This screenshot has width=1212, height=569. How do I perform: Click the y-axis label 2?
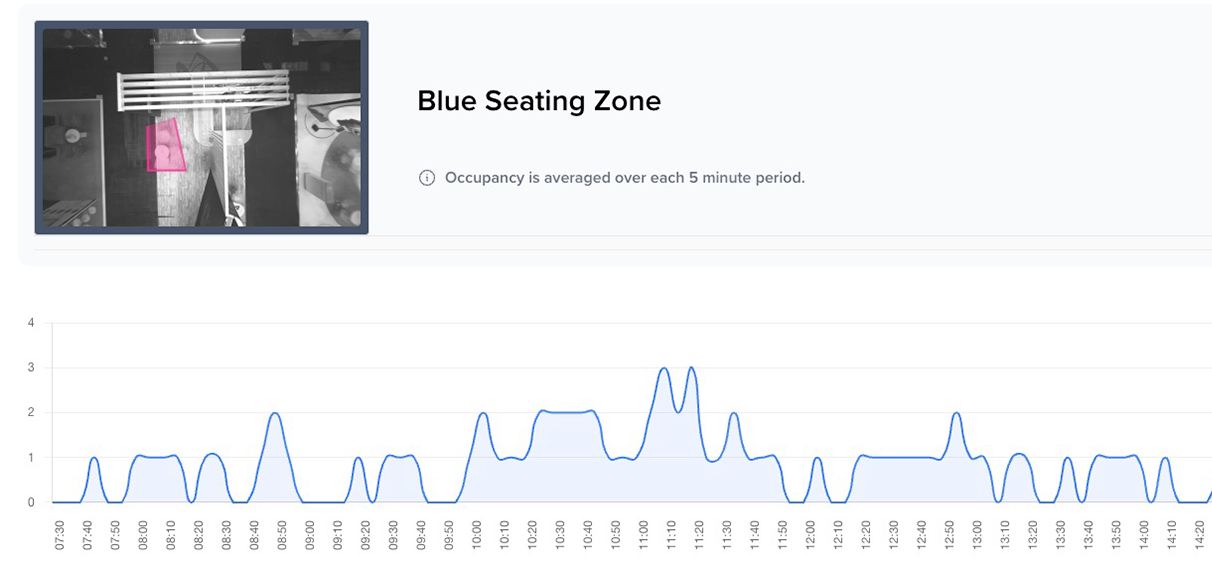(x=31, y=413)
